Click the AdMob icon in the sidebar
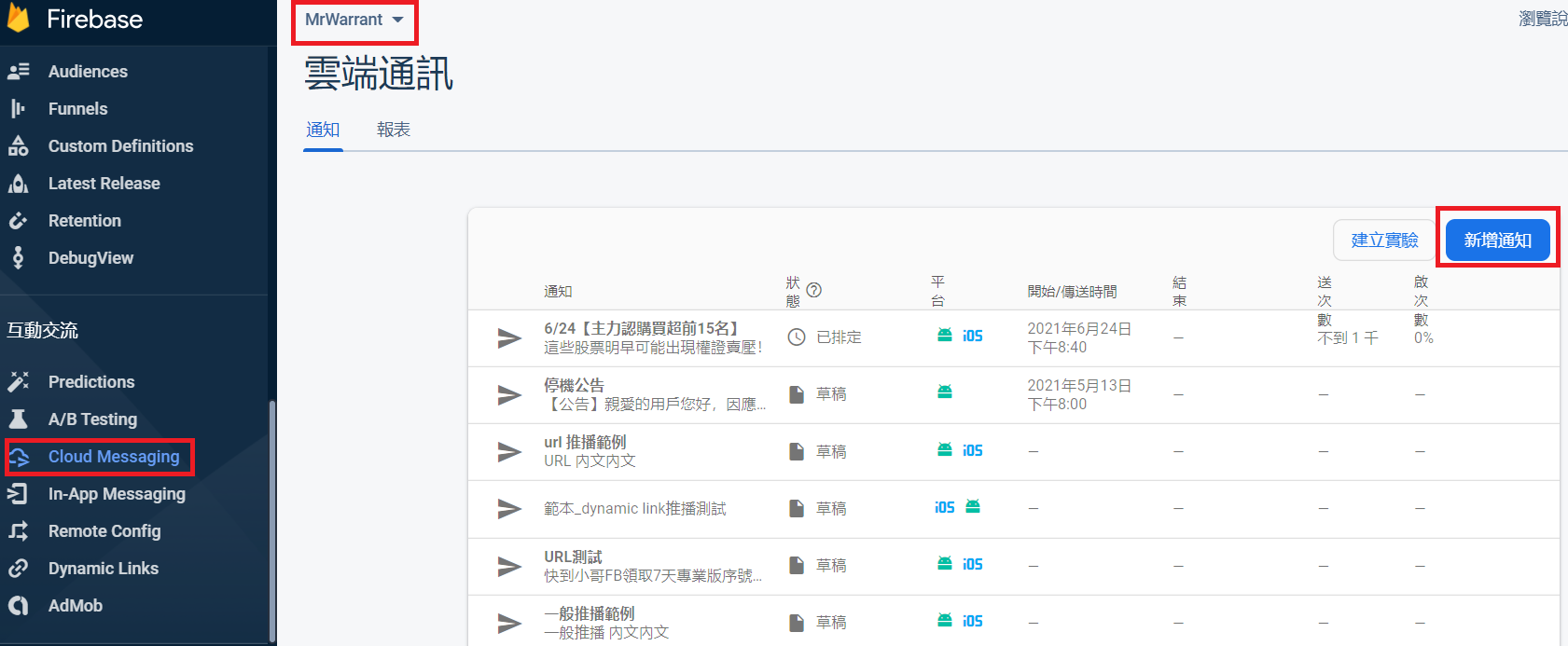 coord(19,606)
